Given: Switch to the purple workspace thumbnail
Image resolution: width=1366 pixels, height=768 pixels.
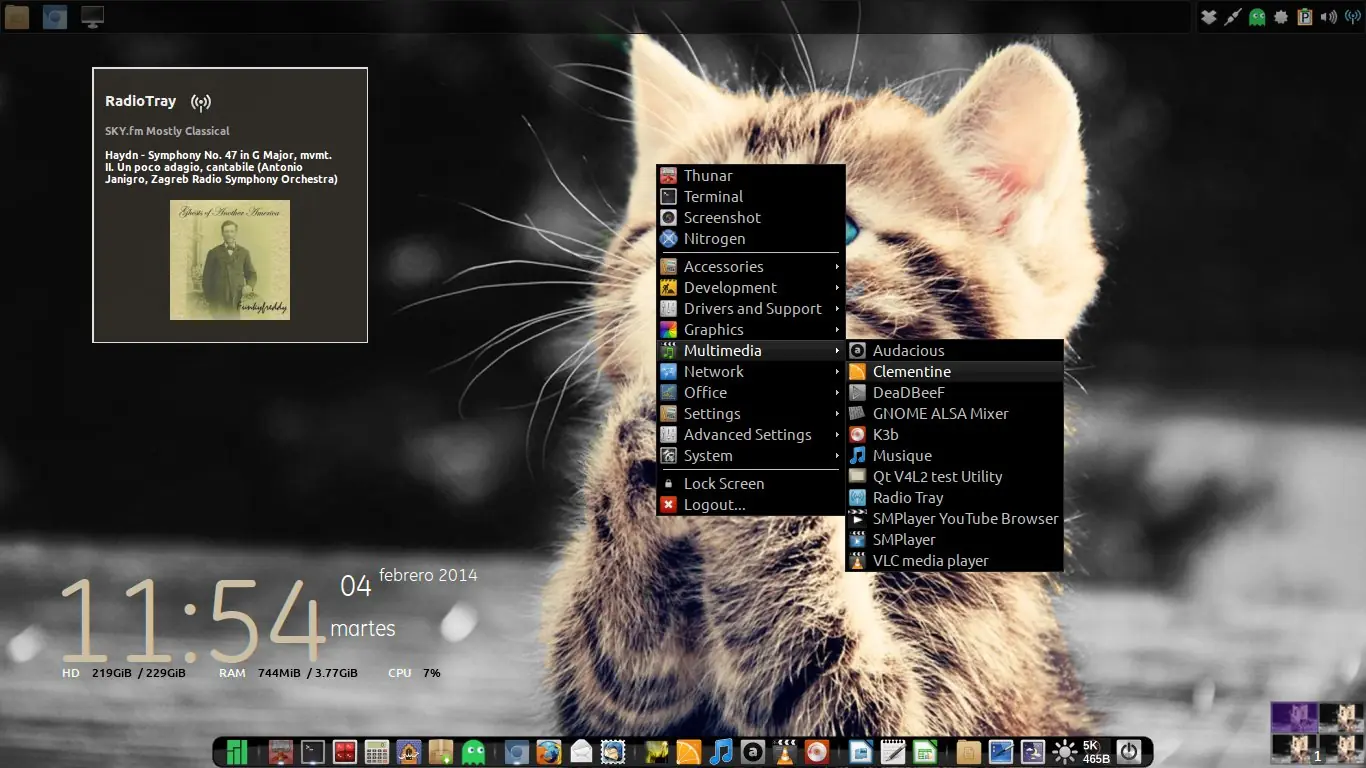Looking at the screenshot, I should click(1294, 717).
